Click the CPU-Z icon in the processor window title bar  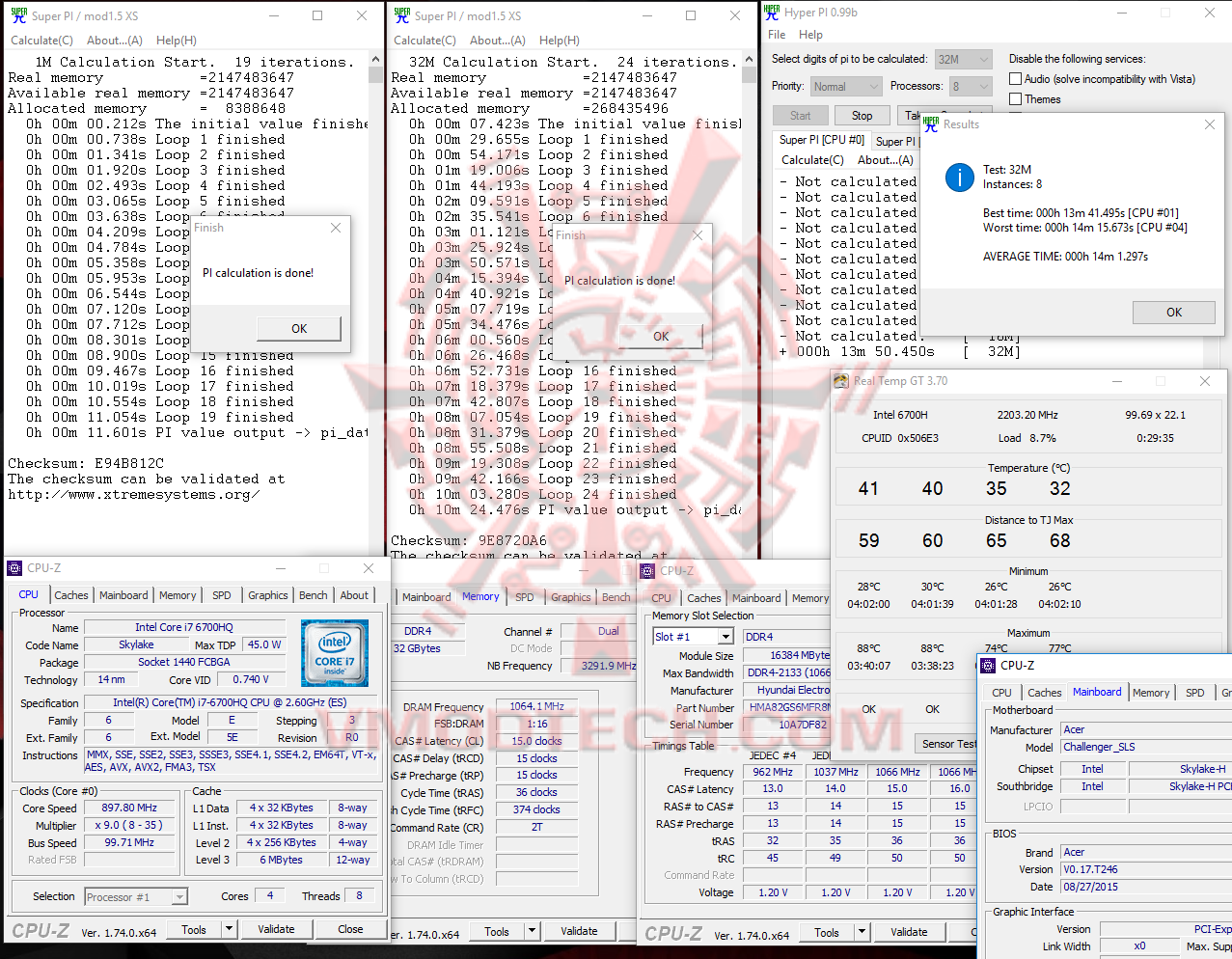coord(14,568)
